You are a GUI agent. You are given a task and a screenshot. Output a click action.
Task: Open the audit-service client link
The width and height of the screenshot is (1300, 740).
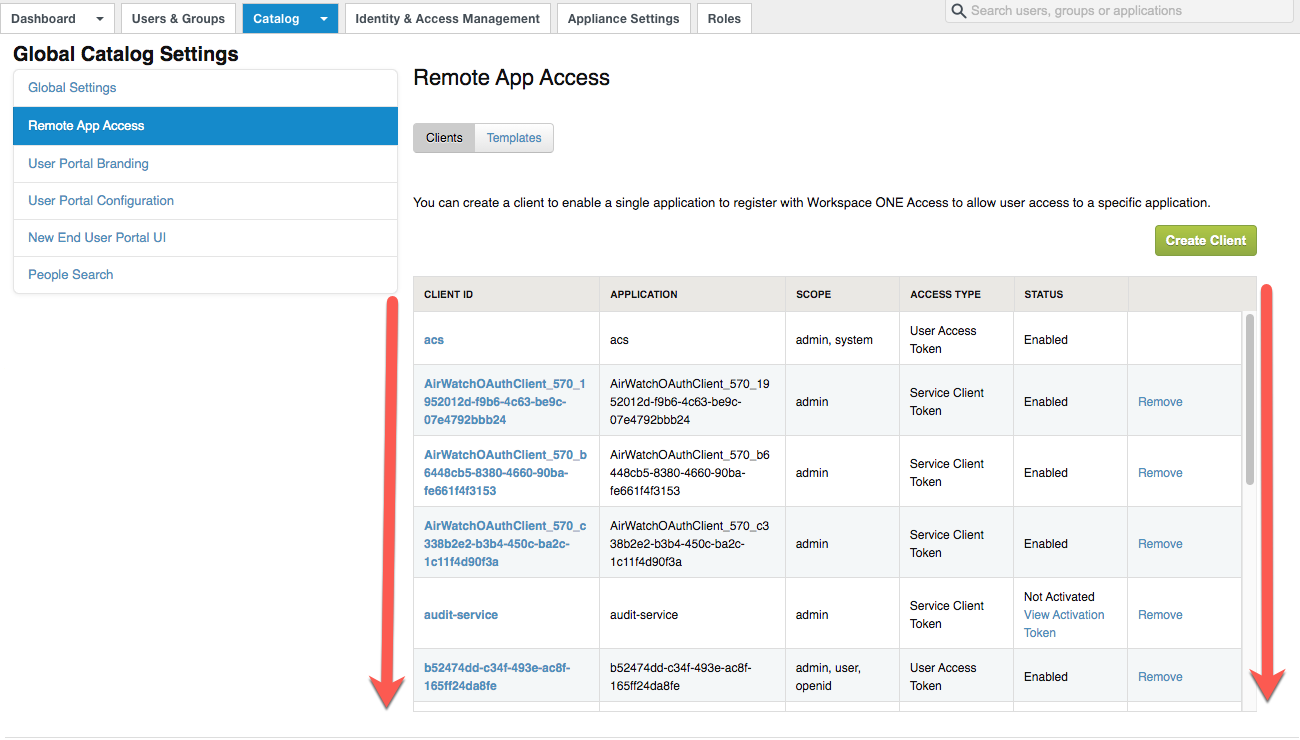[x=461, y=615]
